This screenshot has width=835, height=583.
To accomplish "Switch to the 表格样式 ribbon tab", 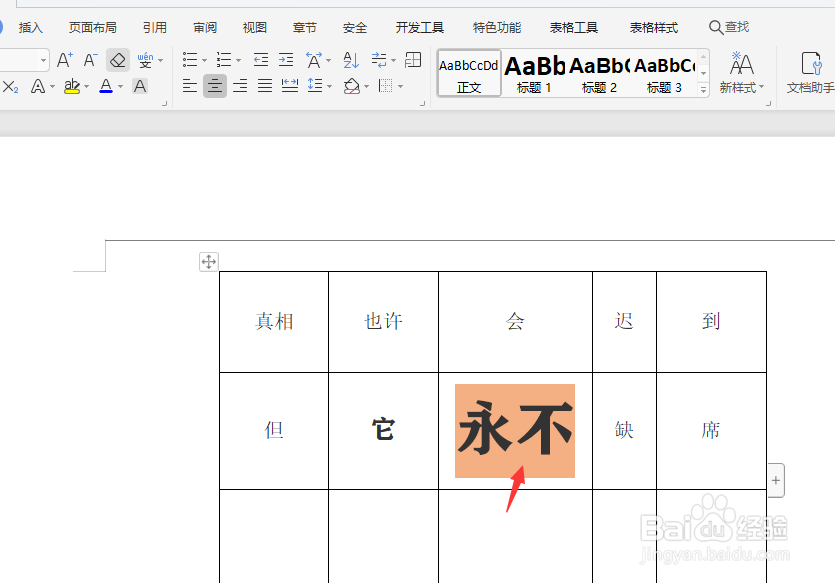I will point(653,27).
